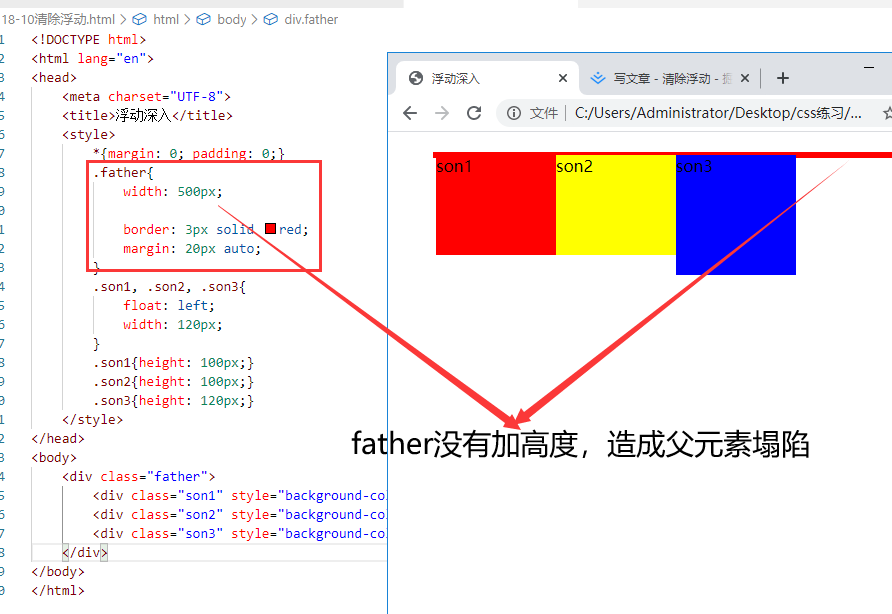Click the browser forward arrow
This screenshot has width=892, height=614.
441,113
